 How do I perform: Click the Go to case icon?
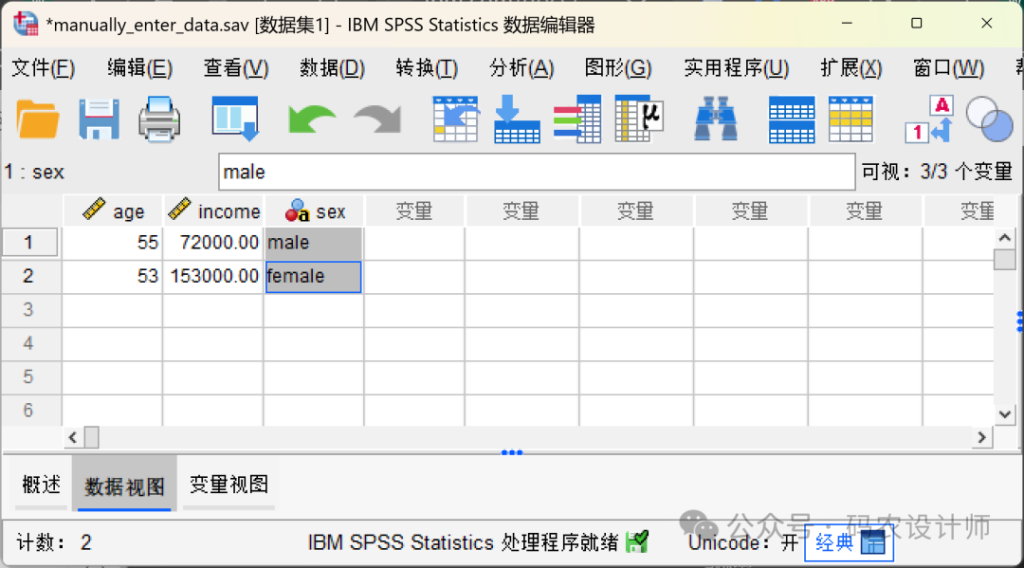[x=455, y=119]
